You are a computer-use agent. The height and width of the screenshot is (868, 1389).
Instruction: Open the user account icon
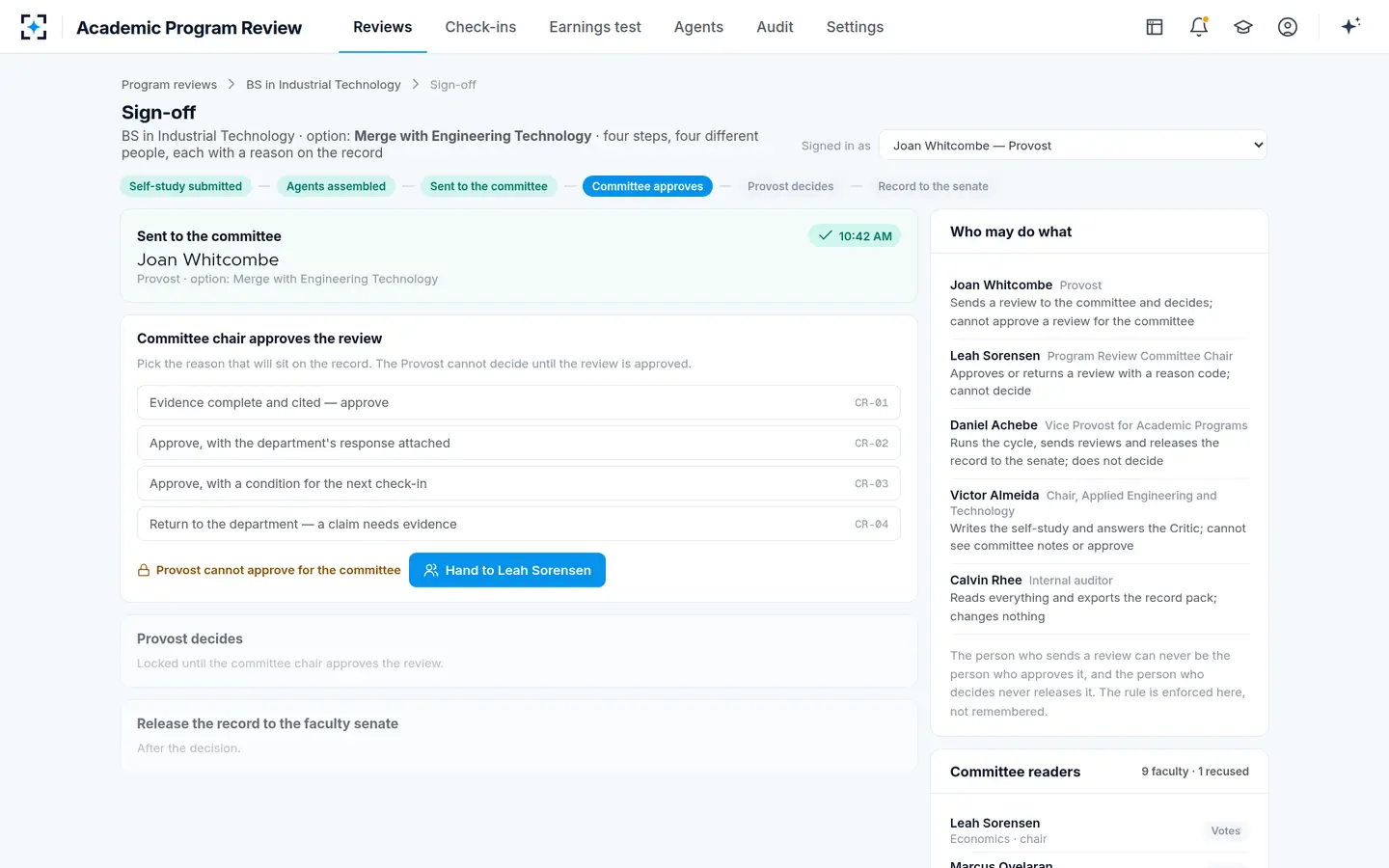(1288, 27)
